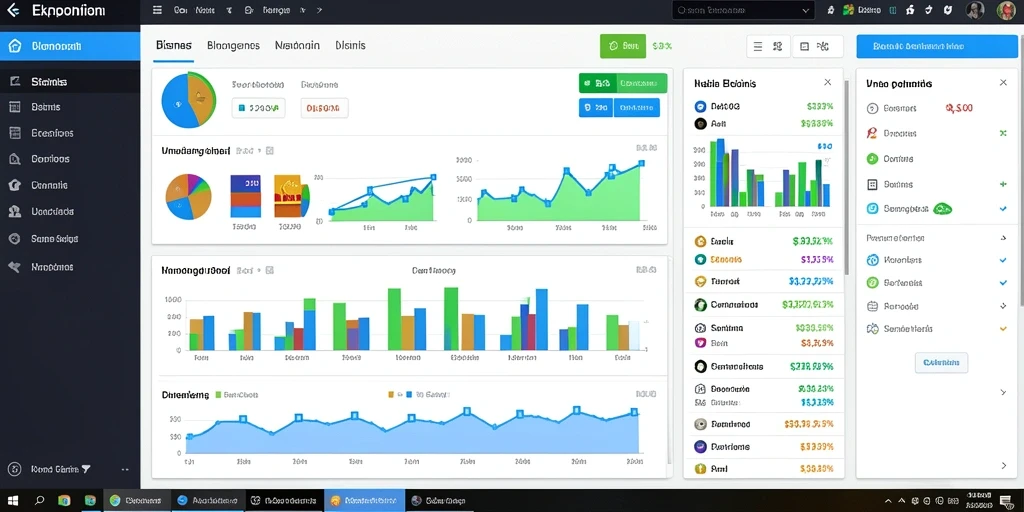This screenshot has width=1024, height=512.
Task: Switch to the second tab, Blomgenes
Action: tap(233, 46)
